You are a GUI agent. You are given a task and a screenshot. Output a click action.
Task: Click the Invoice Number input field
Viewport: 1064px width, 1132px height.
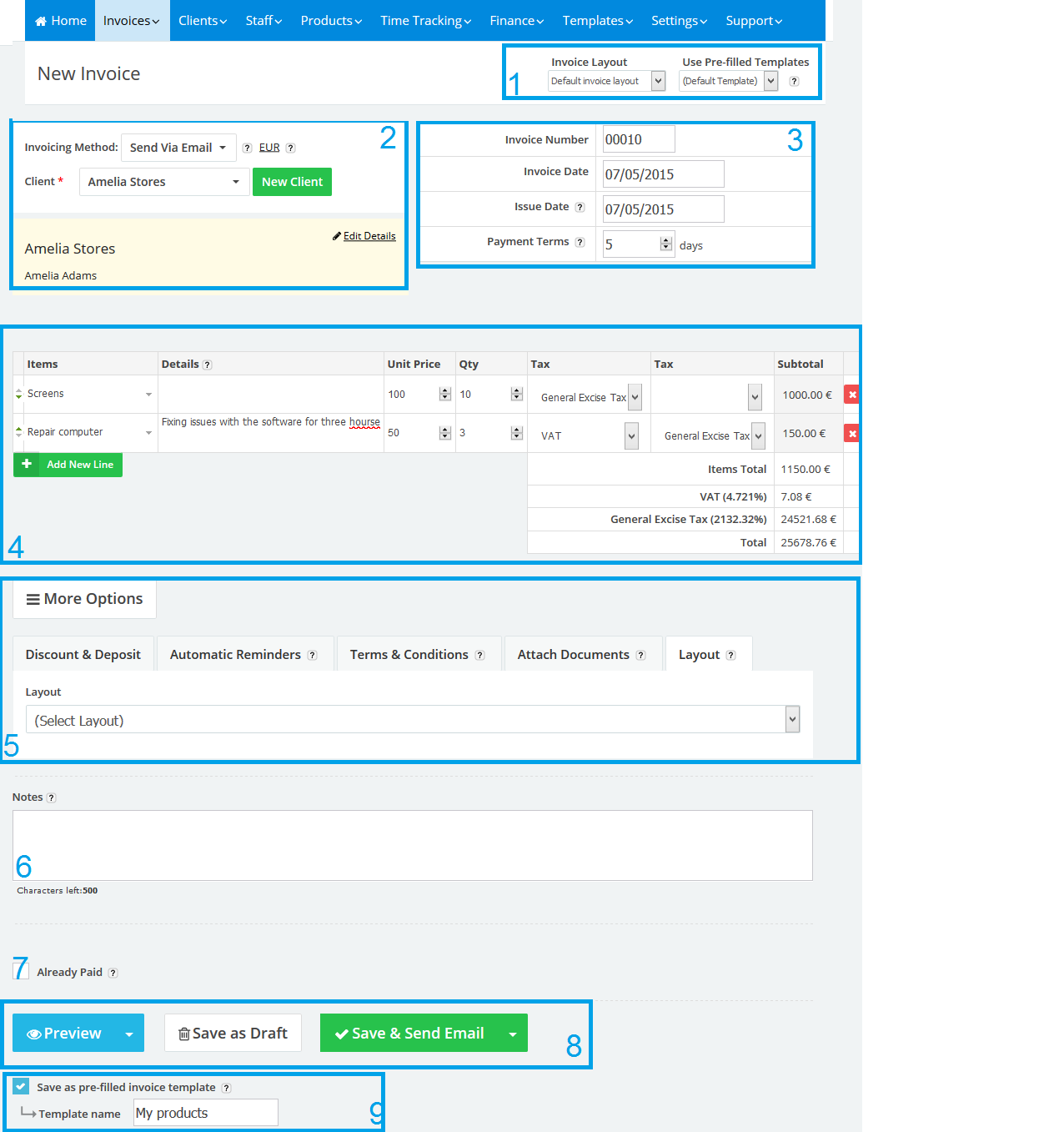pos(638,139)
